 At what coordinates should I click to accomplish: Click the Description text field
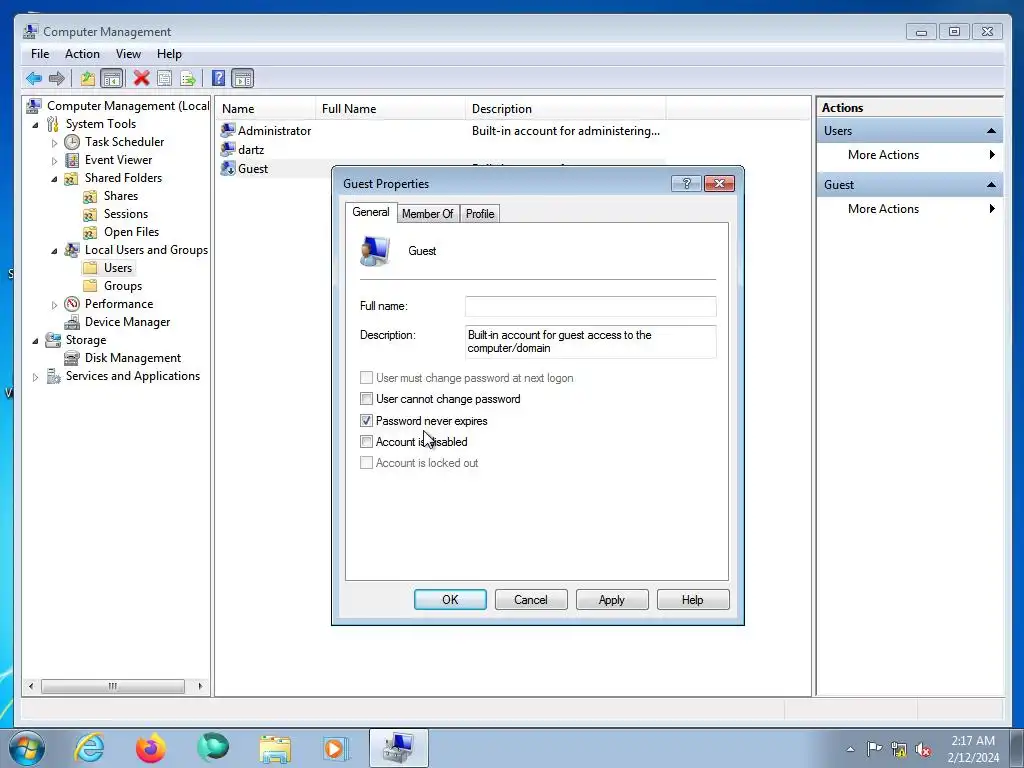pos(590,342)
